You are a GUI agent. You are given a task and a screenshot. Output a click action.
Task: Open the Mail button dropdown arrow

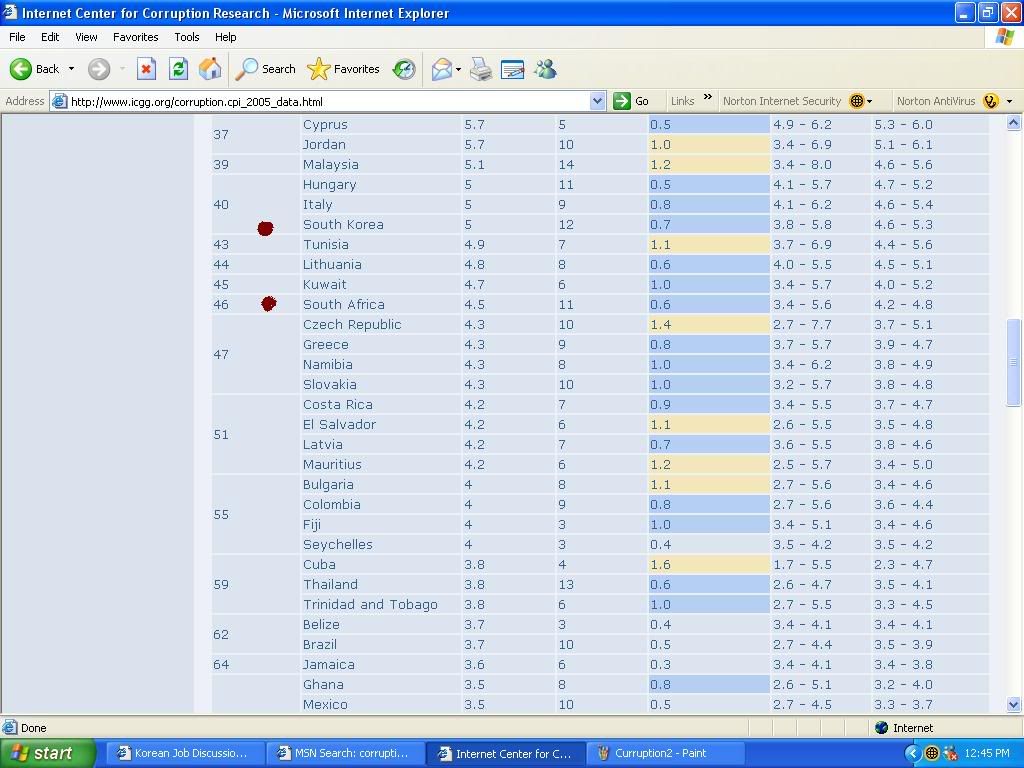458,69
